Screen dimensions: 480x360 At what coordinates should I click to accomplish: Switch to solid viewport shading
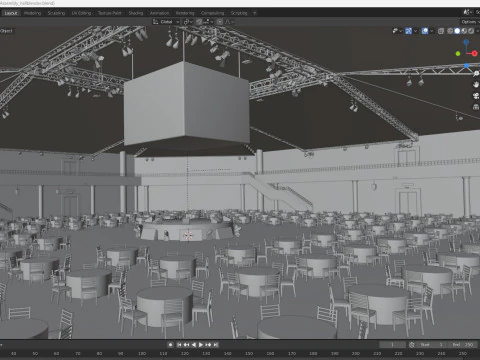457,31
